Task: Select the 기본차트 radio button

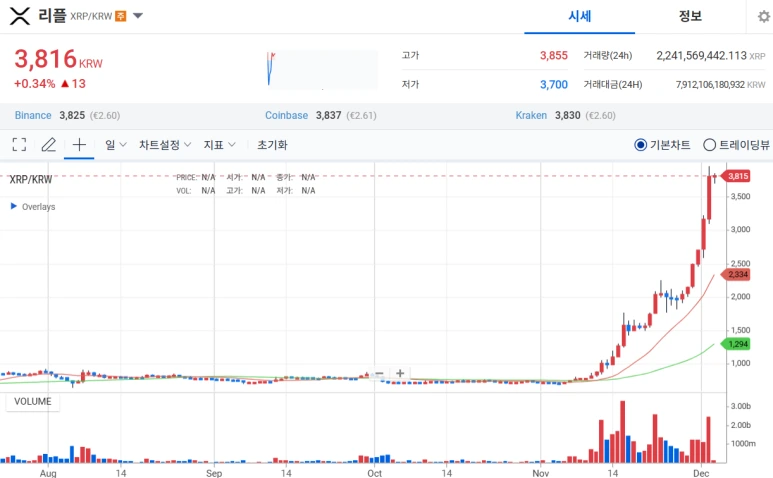Action: pos(640,145)
